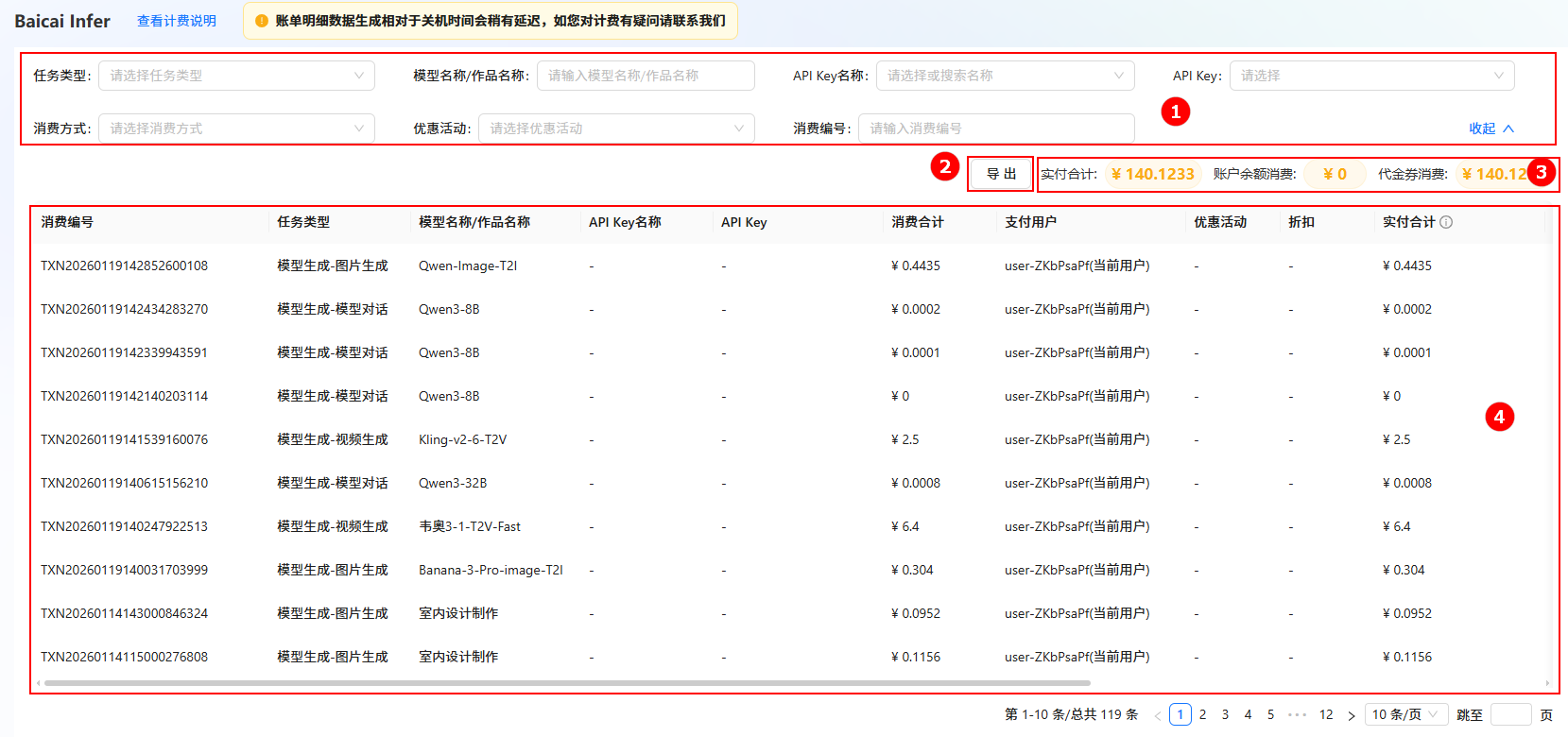1568x737 pixels.
Task: Click consumption ID TXN20260119142140203114
Action: coord(124,396)
